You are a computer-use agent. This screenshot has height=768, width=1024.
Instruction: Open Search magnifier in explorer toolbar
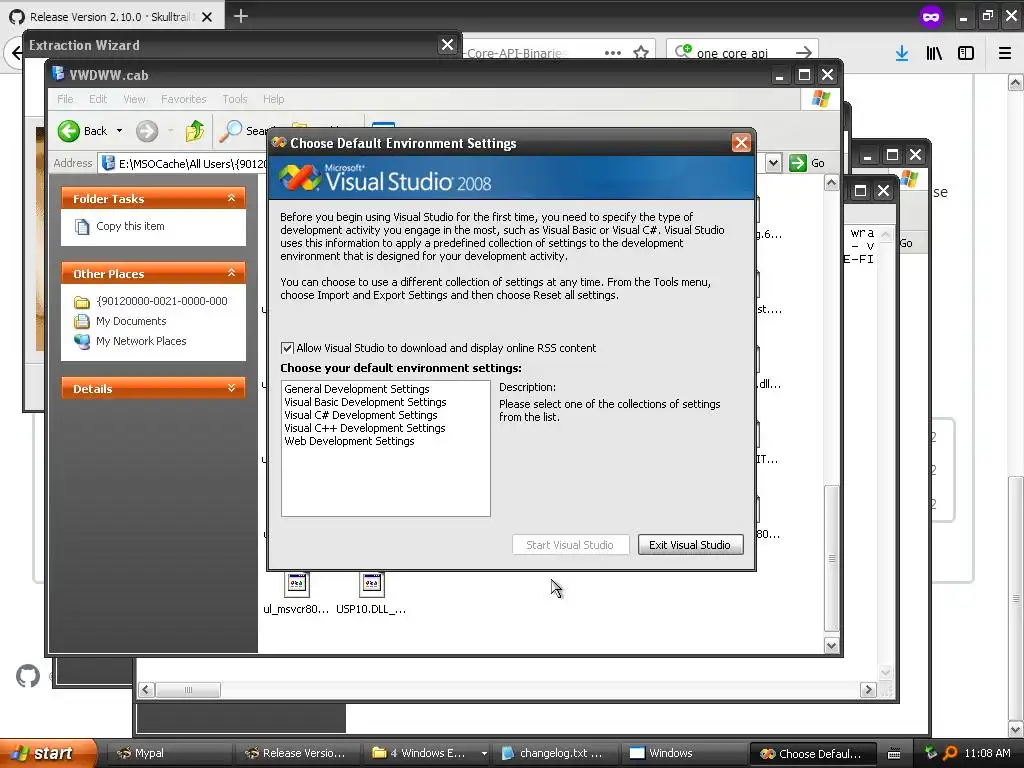[230, 131]
